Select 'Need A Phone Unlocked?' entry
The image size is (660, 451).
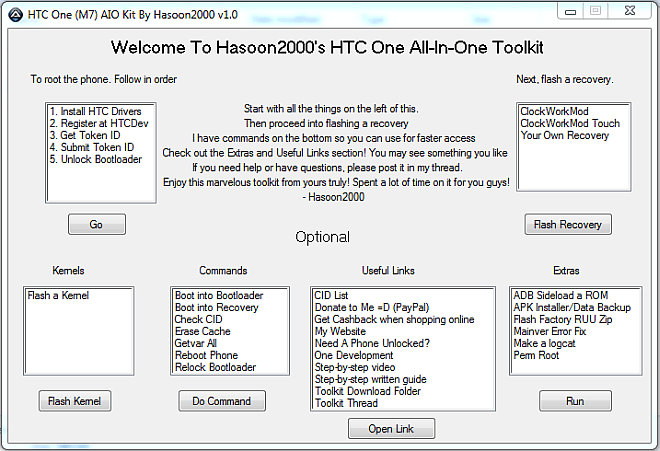click(372, 343)
